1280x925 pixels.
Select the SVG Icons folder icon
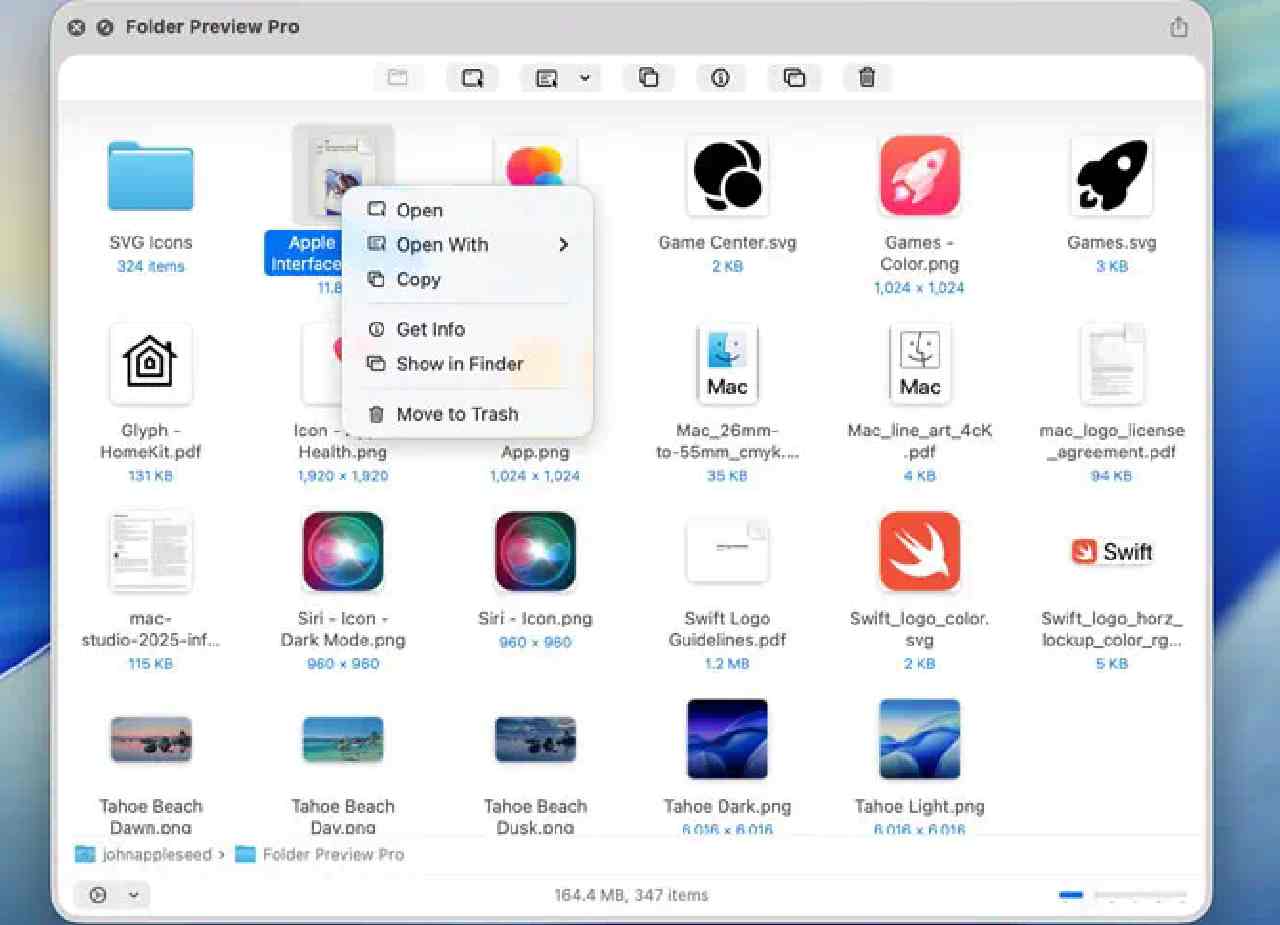pyautogui.click(x=151, y=175)
